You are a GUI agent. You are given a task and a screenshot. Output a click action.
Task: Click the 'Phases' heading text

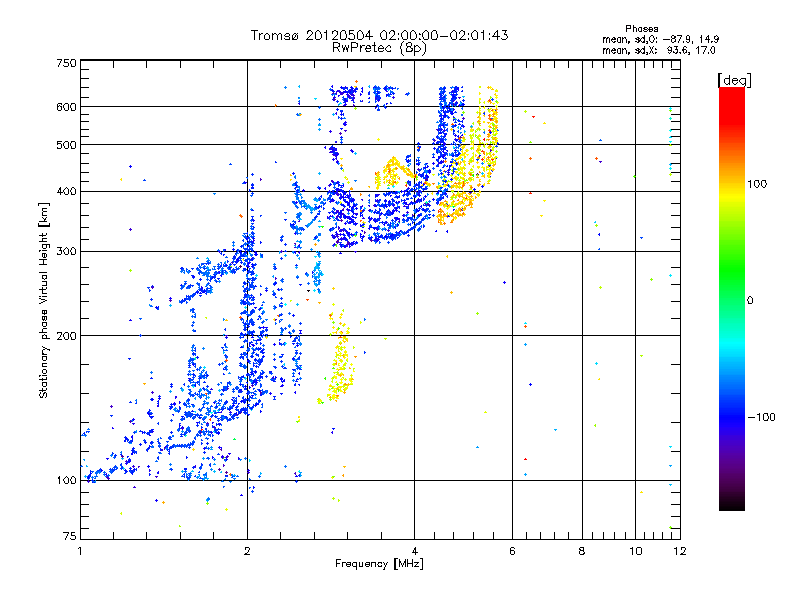[642, 29]
